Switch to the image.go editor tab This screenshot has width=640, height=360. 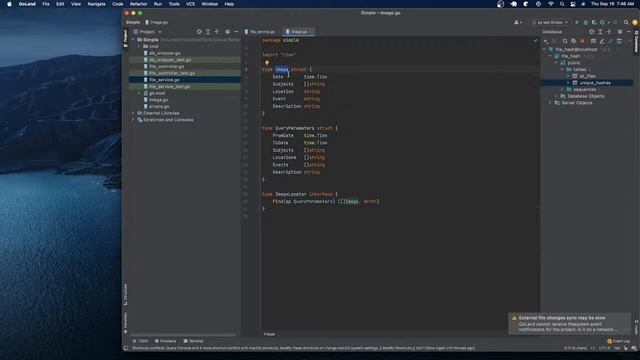click(298, 31)
